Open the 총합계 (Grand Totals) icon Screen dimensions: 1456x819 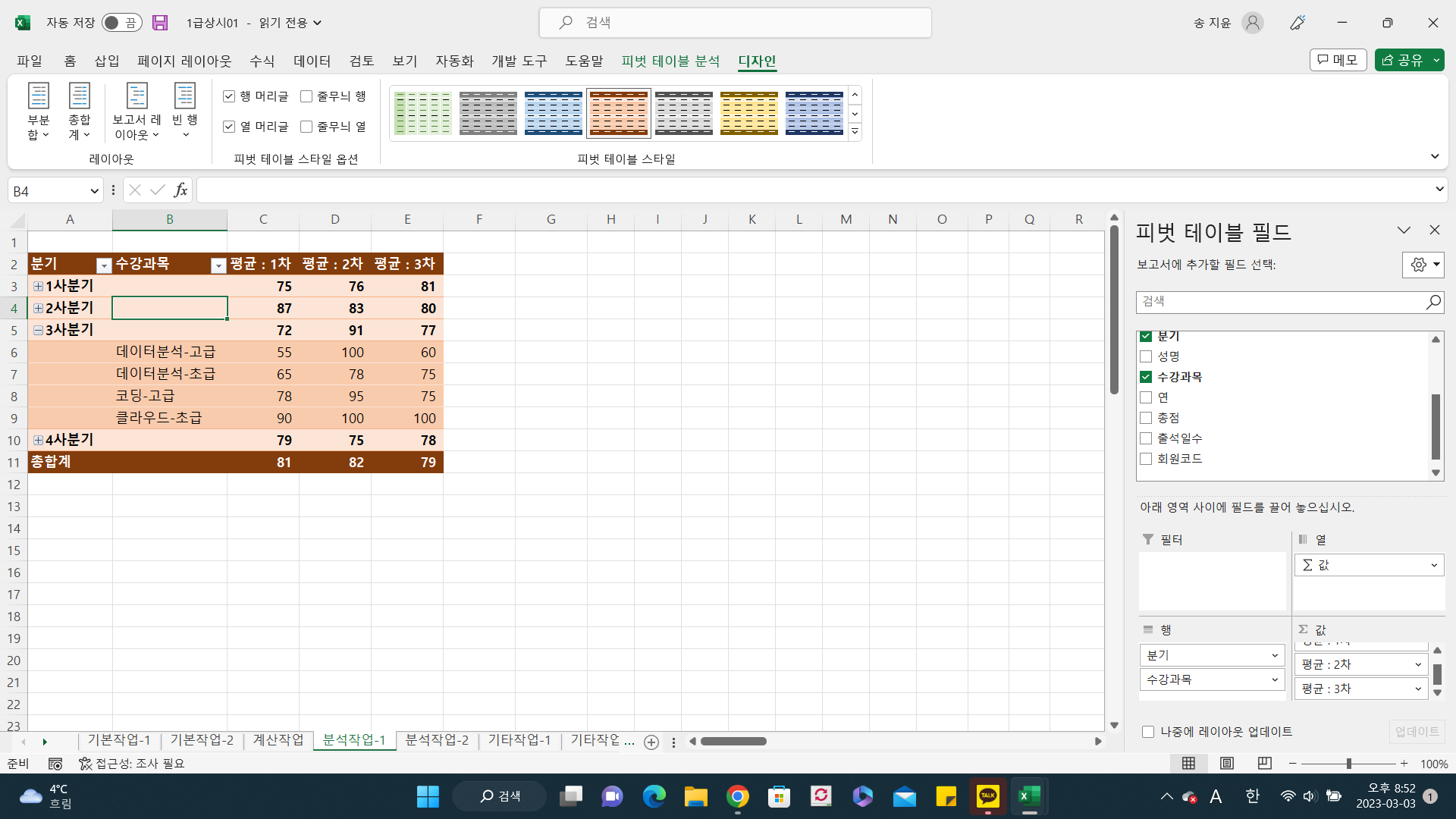pos(79,111)
